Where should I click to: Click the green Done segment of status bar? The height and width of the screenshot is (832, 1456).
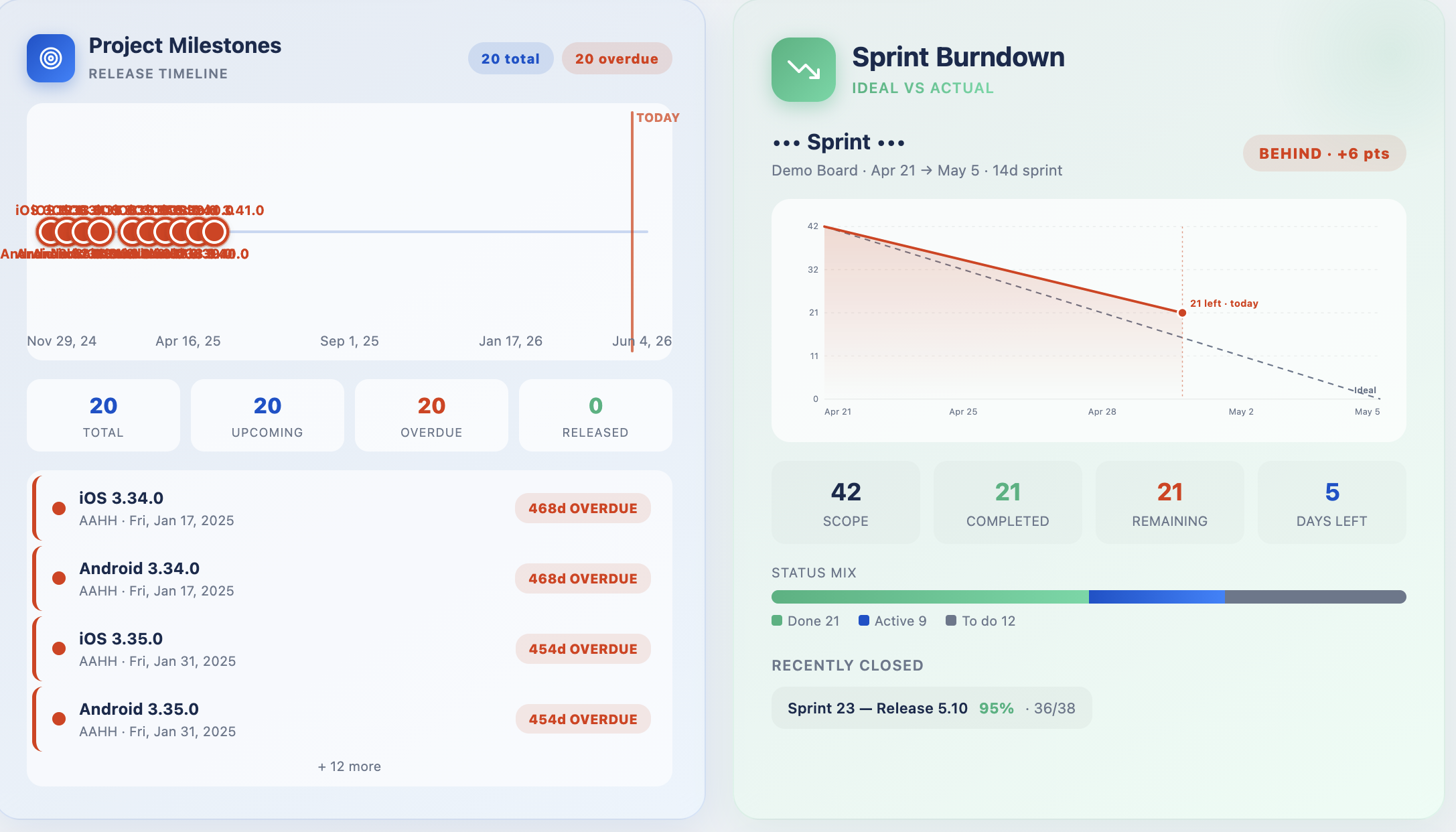pyautogui.click(x=930, y=597)
